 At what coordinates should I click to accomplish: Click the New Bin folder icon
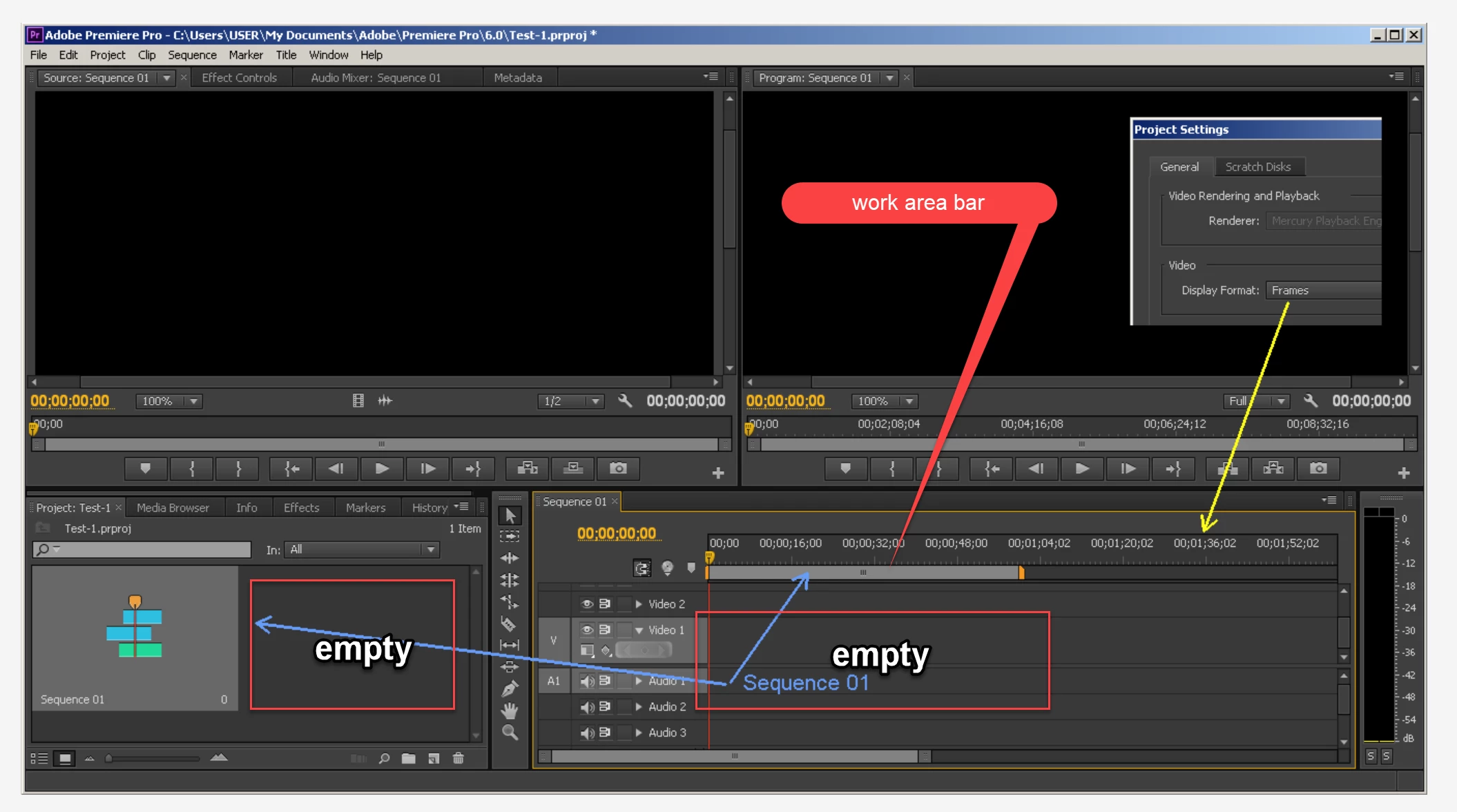pyautogui.click(x=409, y=758)
